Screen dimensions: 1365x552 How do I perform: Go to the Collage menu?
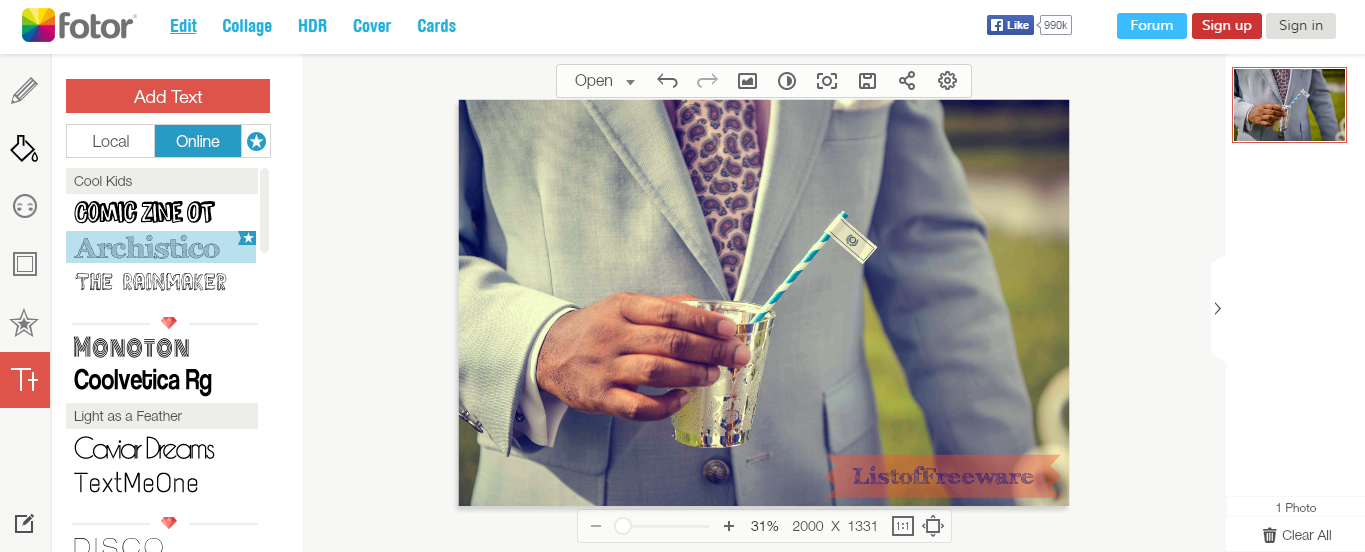(247, 26)
